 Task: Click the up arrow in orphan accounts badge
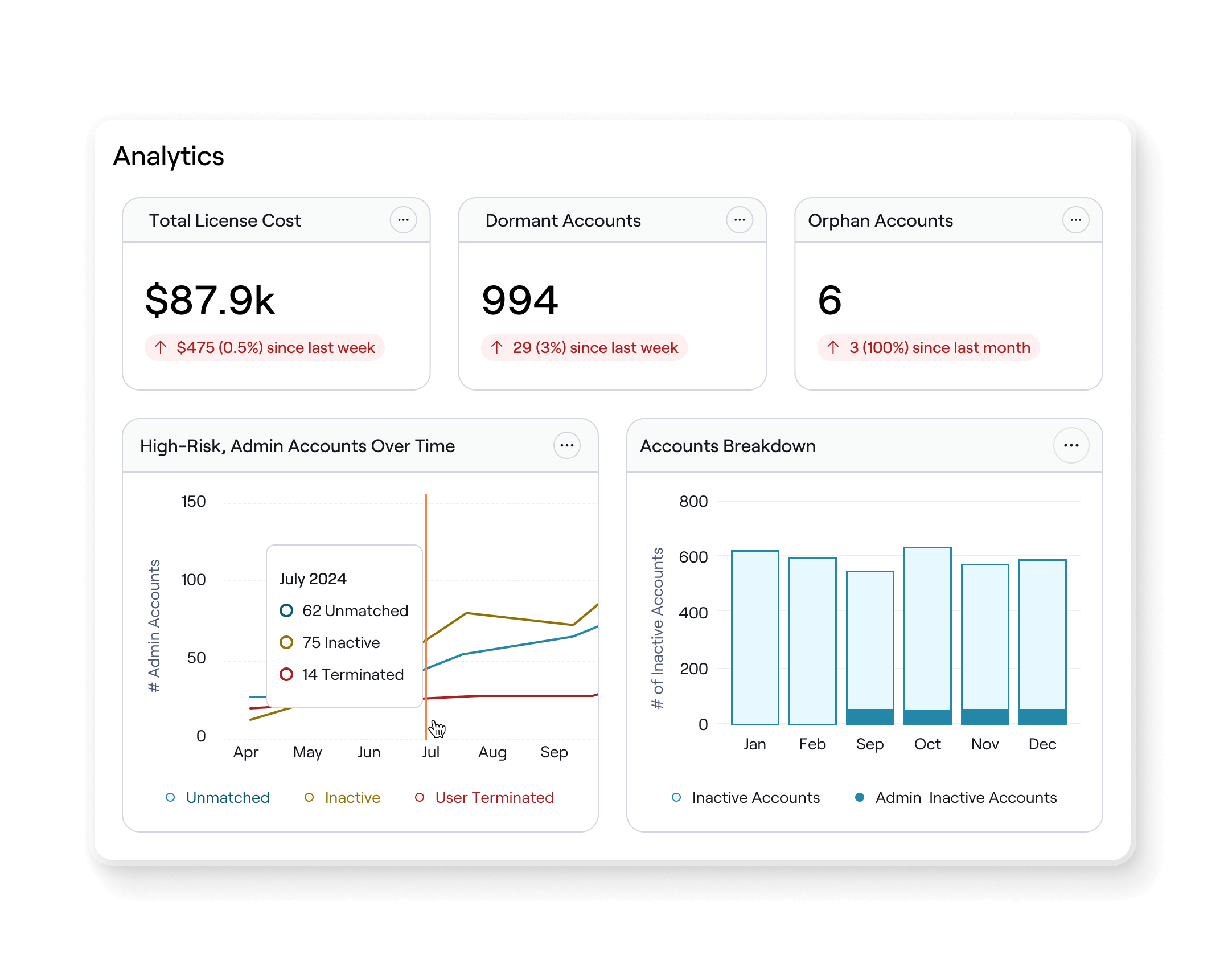coord(833,347)
